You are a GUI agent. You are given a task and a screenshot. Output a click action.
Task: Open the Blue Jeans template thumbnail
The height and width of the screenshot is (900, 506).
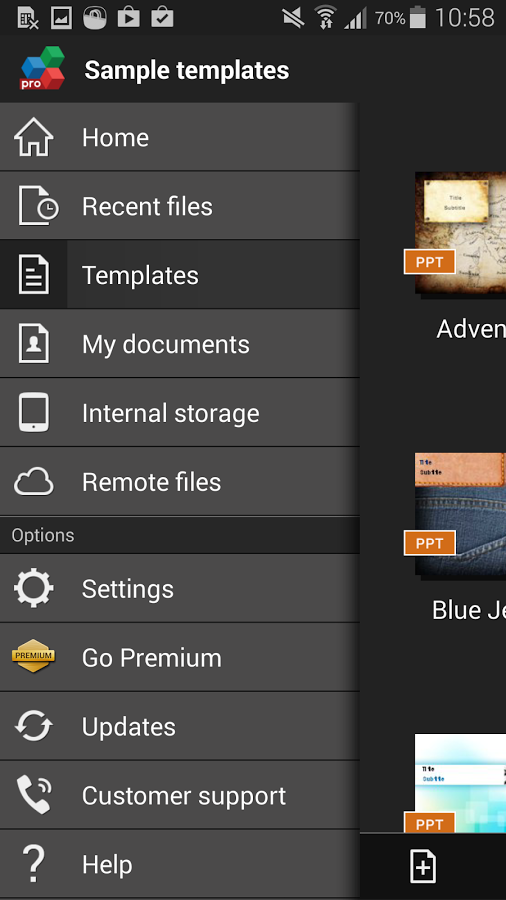click(460, 514)
